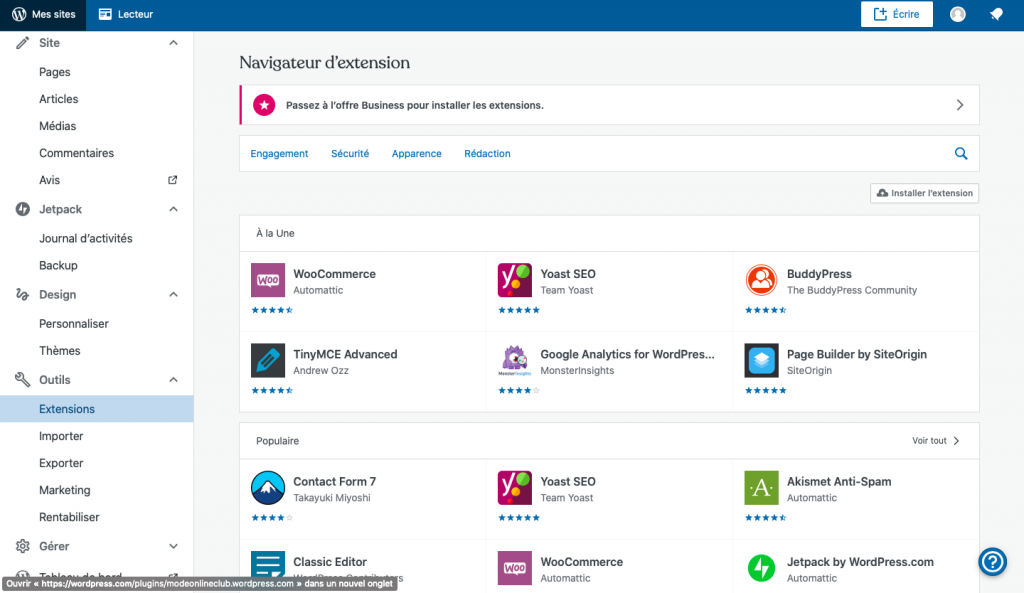Image resolution: width=1024 pixels, height=593 pixels.
Task: Open Thèmes in sidebar
Action: [x=59, y=351]
